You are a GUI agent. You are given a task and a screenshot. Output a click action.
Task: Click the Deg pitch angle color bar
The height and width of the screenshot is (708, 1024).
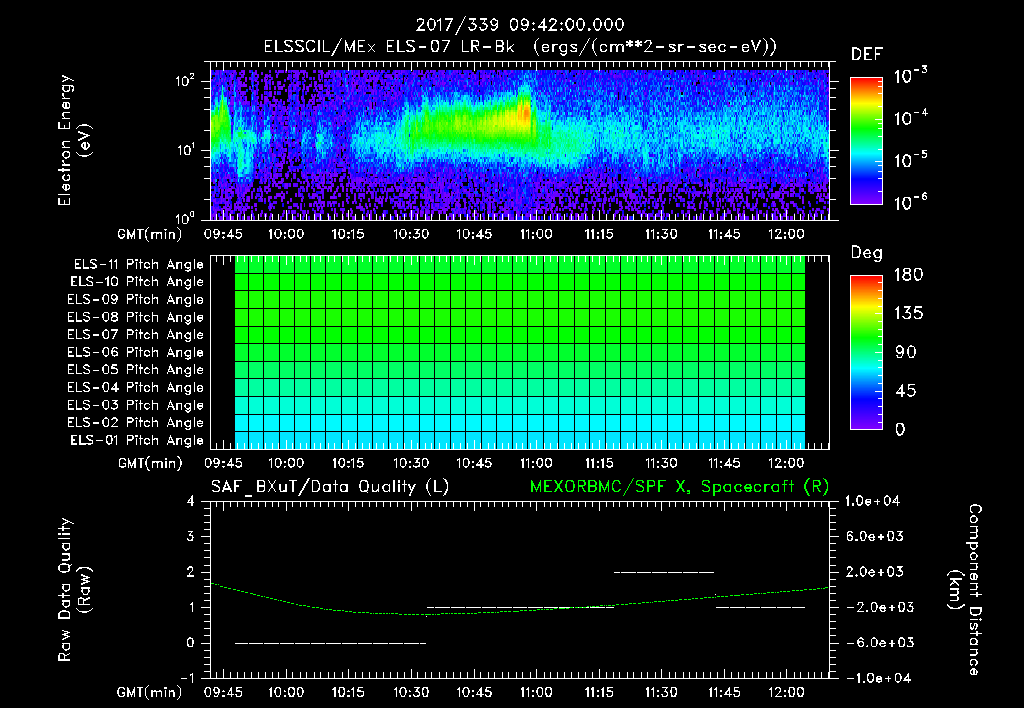[x=866, y=352]
